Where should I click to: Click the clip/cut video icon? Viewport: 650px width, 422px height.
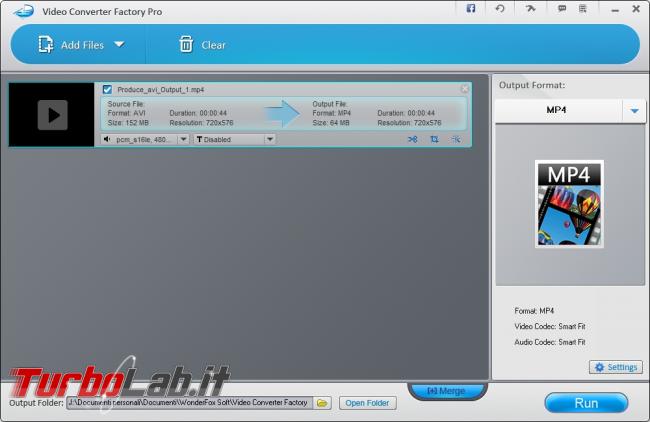tap(412, 139)
